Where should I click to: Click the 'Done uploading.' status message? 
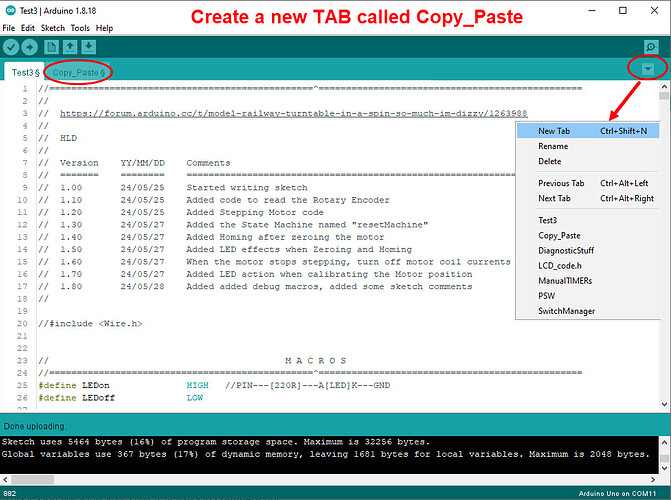(35, 426)
